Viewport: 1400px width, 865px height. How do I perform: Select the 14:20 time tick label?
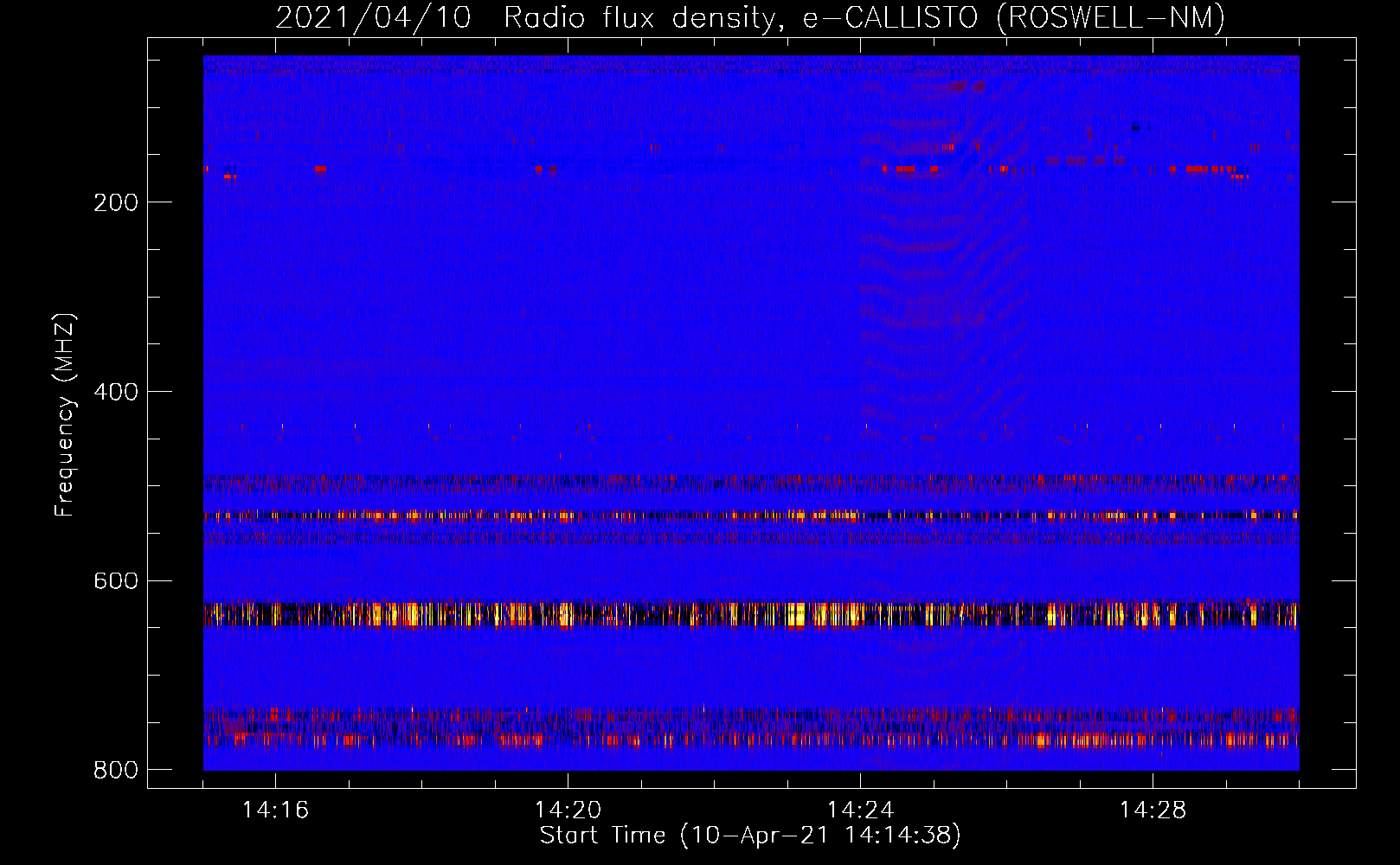[568, 810]
